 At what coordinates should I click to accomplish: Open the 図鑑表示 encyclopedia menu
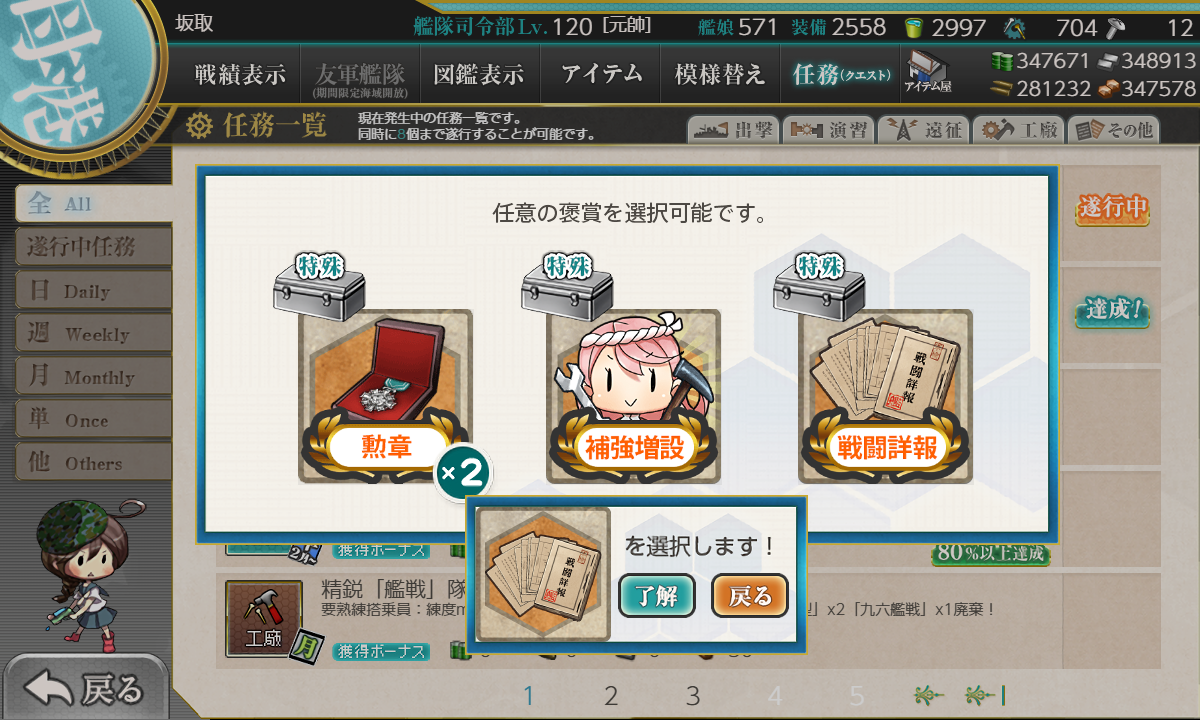tap(479, 74)
